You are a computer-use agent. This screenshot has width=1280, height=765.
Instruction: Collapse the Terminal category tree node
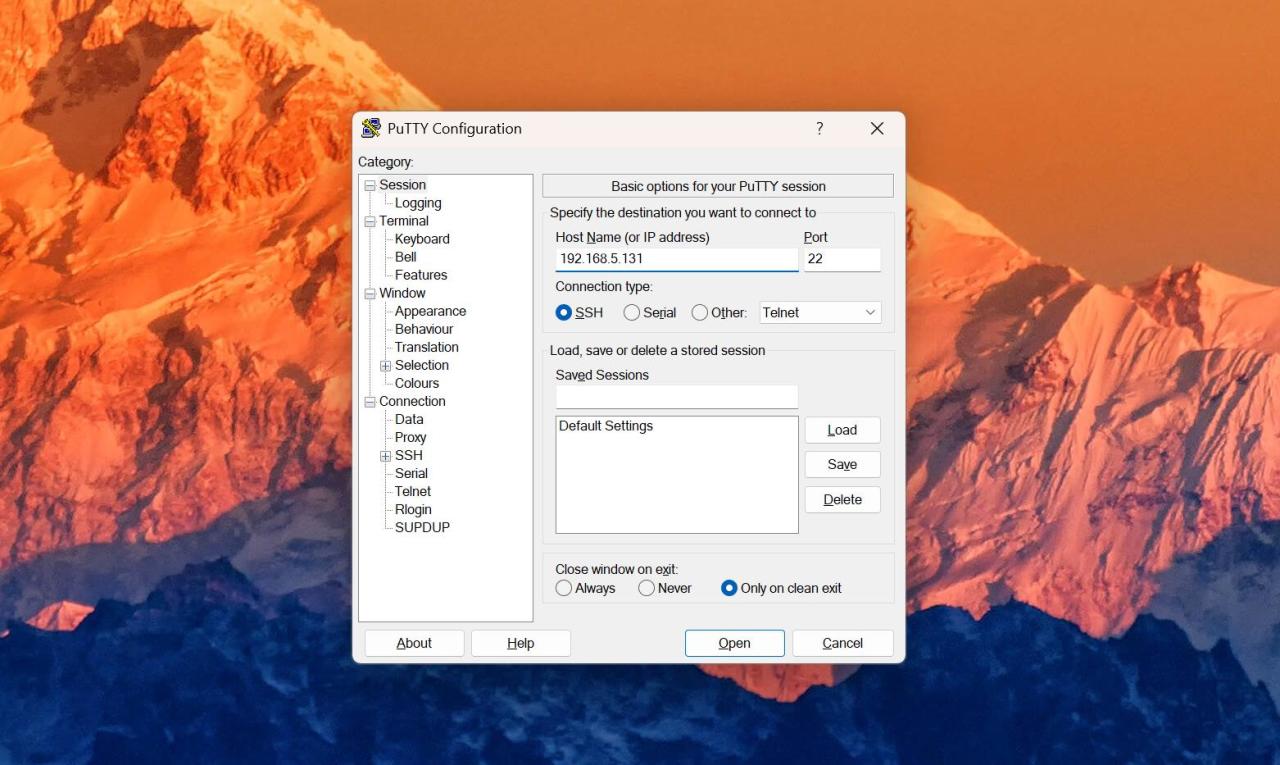370,221
